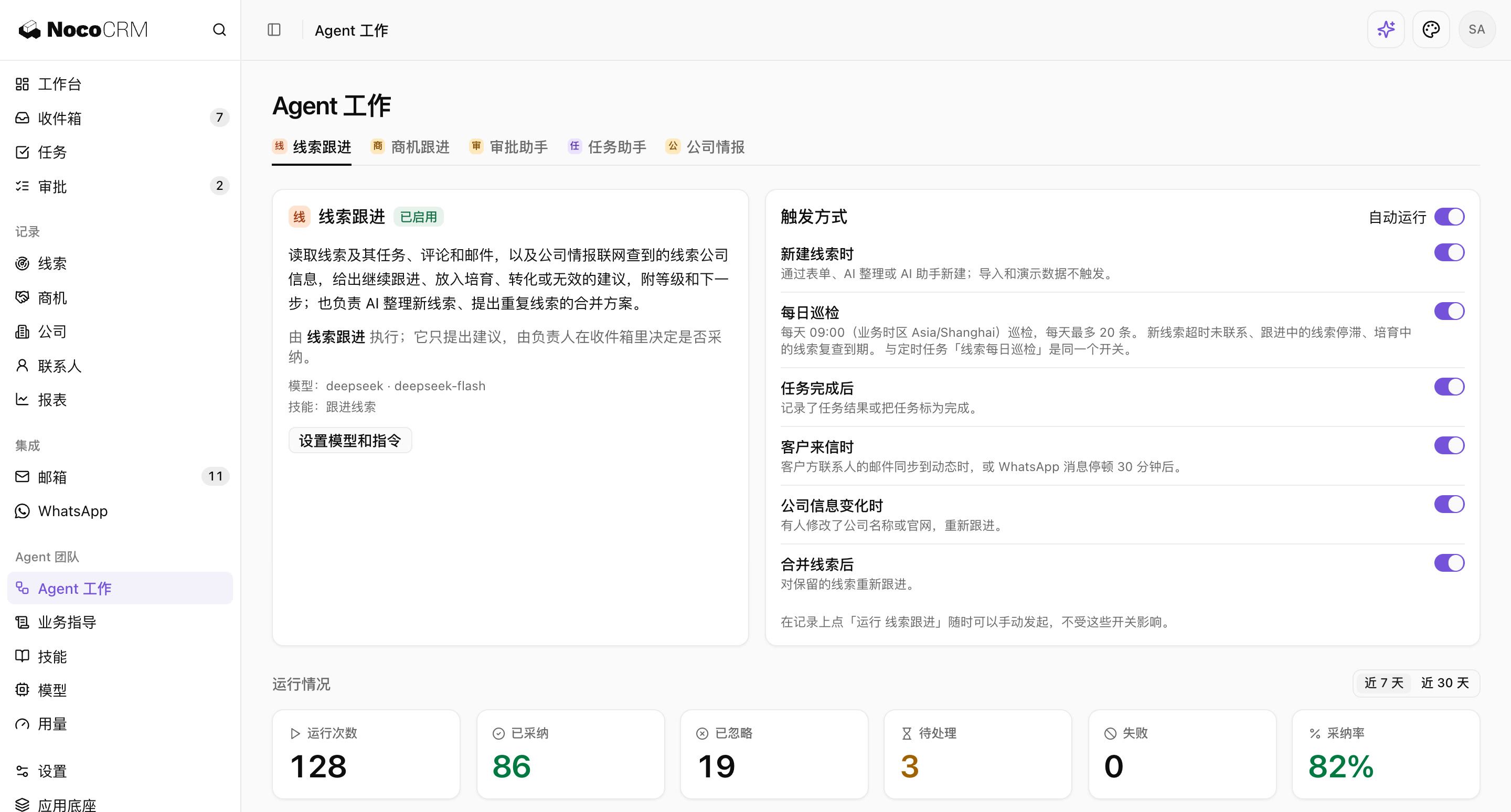Go to 工作台 in the sidebar
Screen dimensions: 1511x812
pyautogui.click(x=120, y=84)
